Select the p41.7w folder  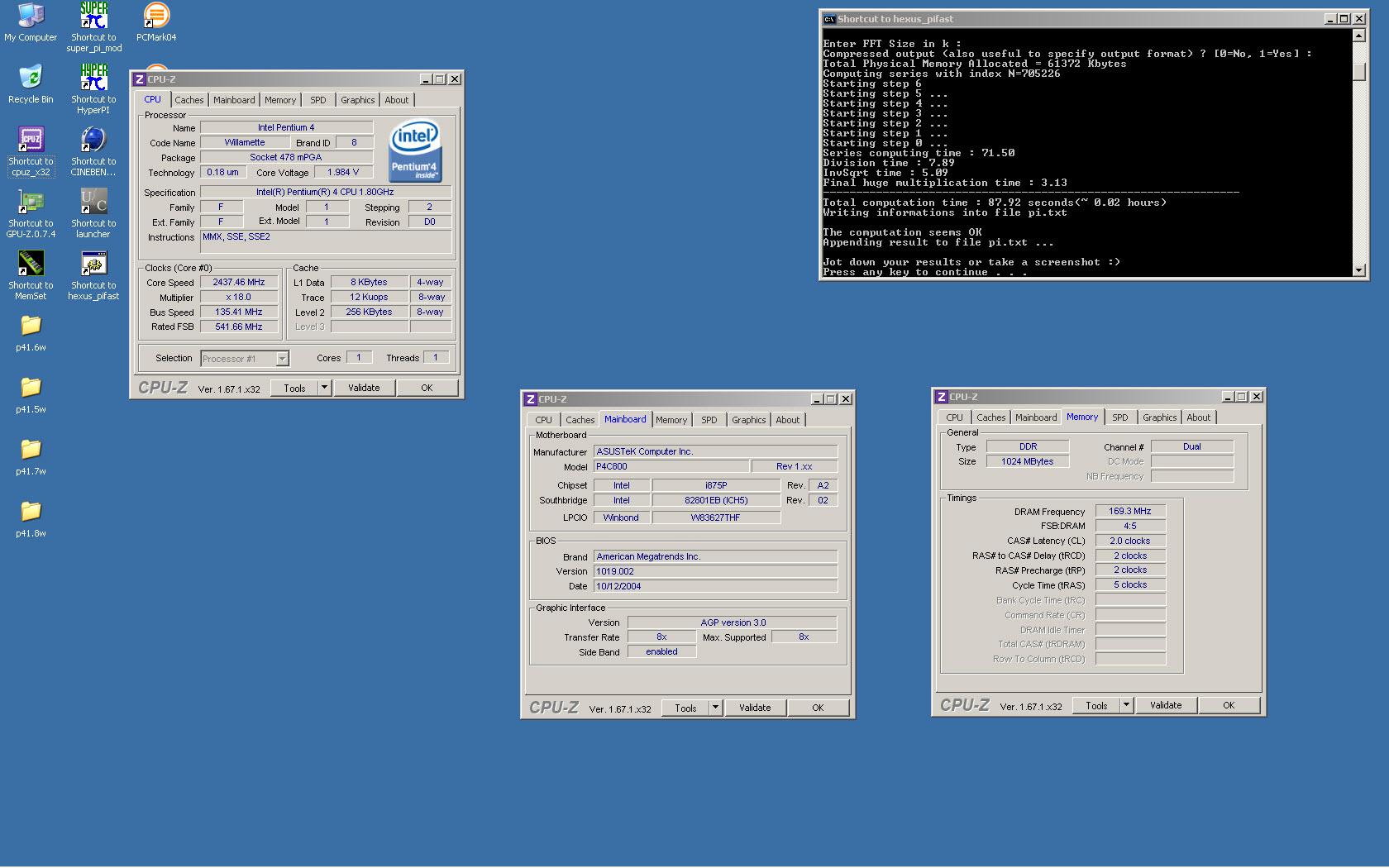[31, 456]
